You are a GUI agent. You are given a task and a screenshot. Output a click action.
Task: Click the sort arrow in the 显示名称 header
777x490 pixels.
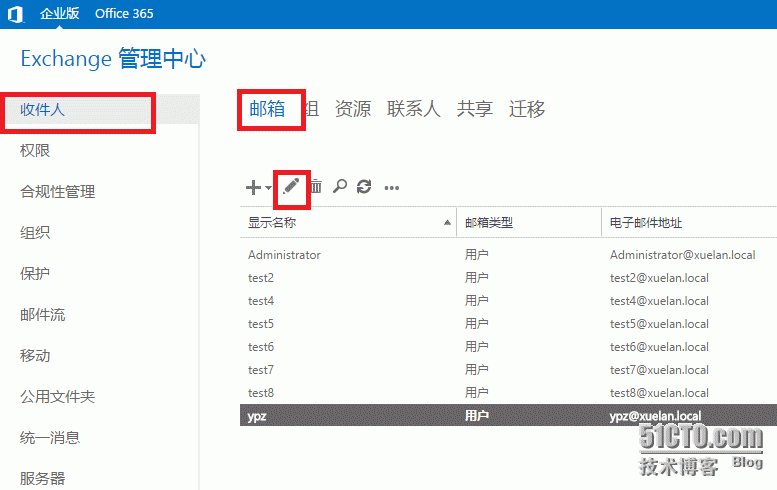(x=447, y=222)
